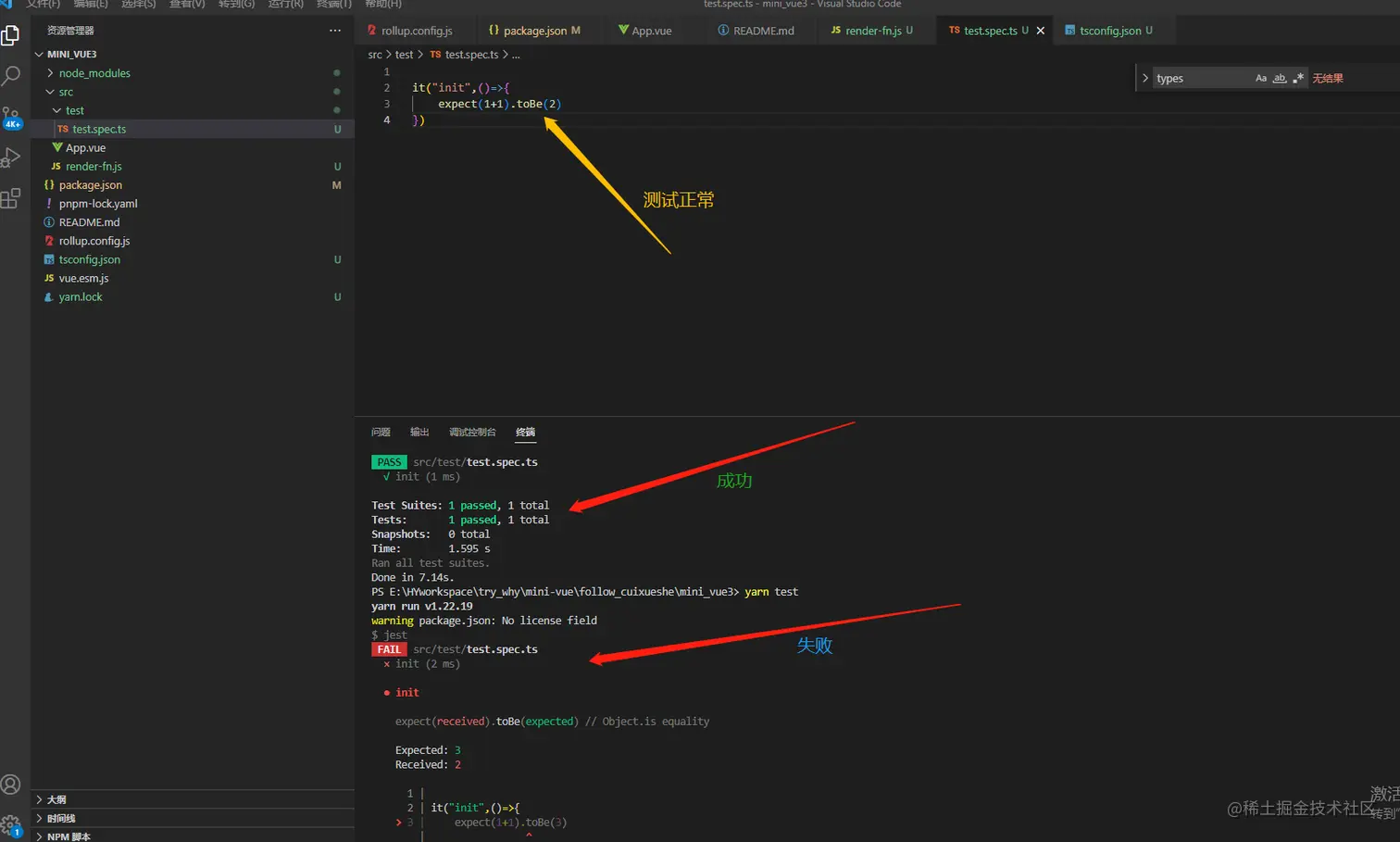Toggle Use Regular Expression in the find widget

(x=1298, y=78)
